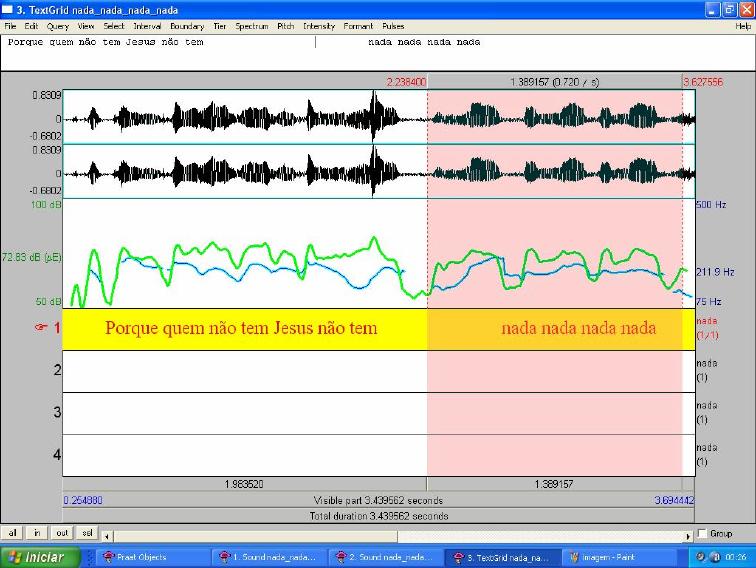Open the Edit menu
The height and width of the screenshot is (568, 756).
(x=31, y=27)
